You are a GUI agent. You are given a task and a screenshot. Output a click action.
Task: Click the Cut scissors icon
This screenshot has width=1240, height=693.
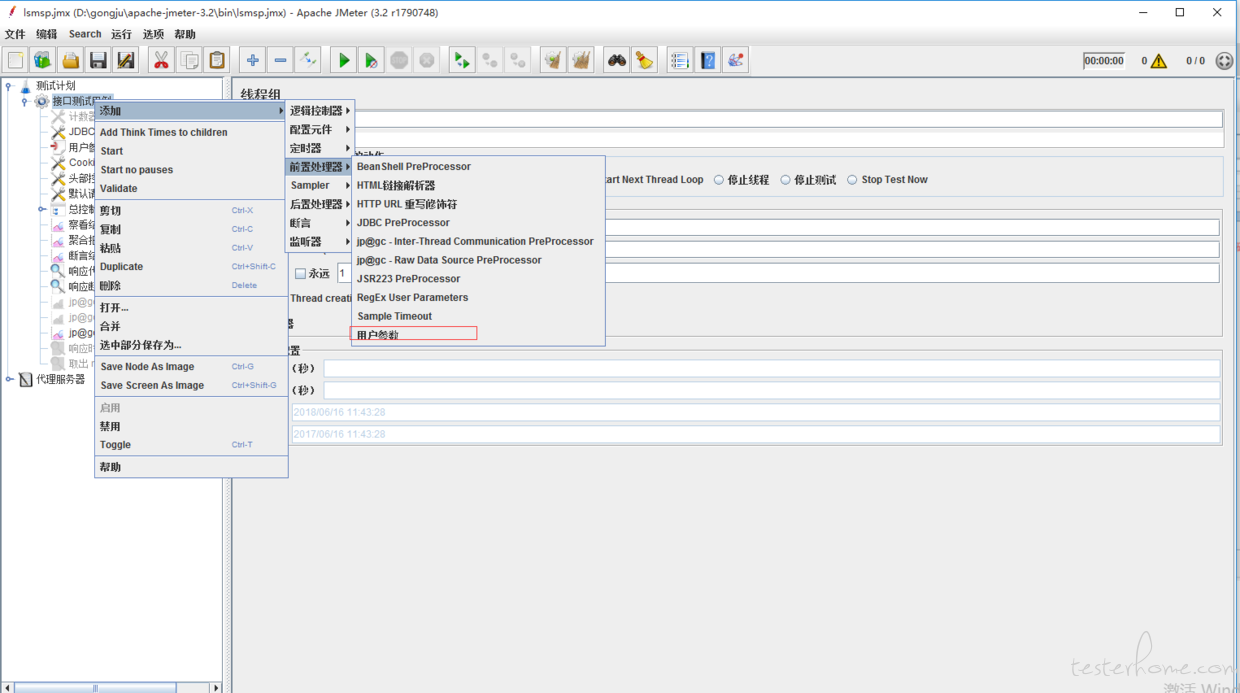point(161,60)
